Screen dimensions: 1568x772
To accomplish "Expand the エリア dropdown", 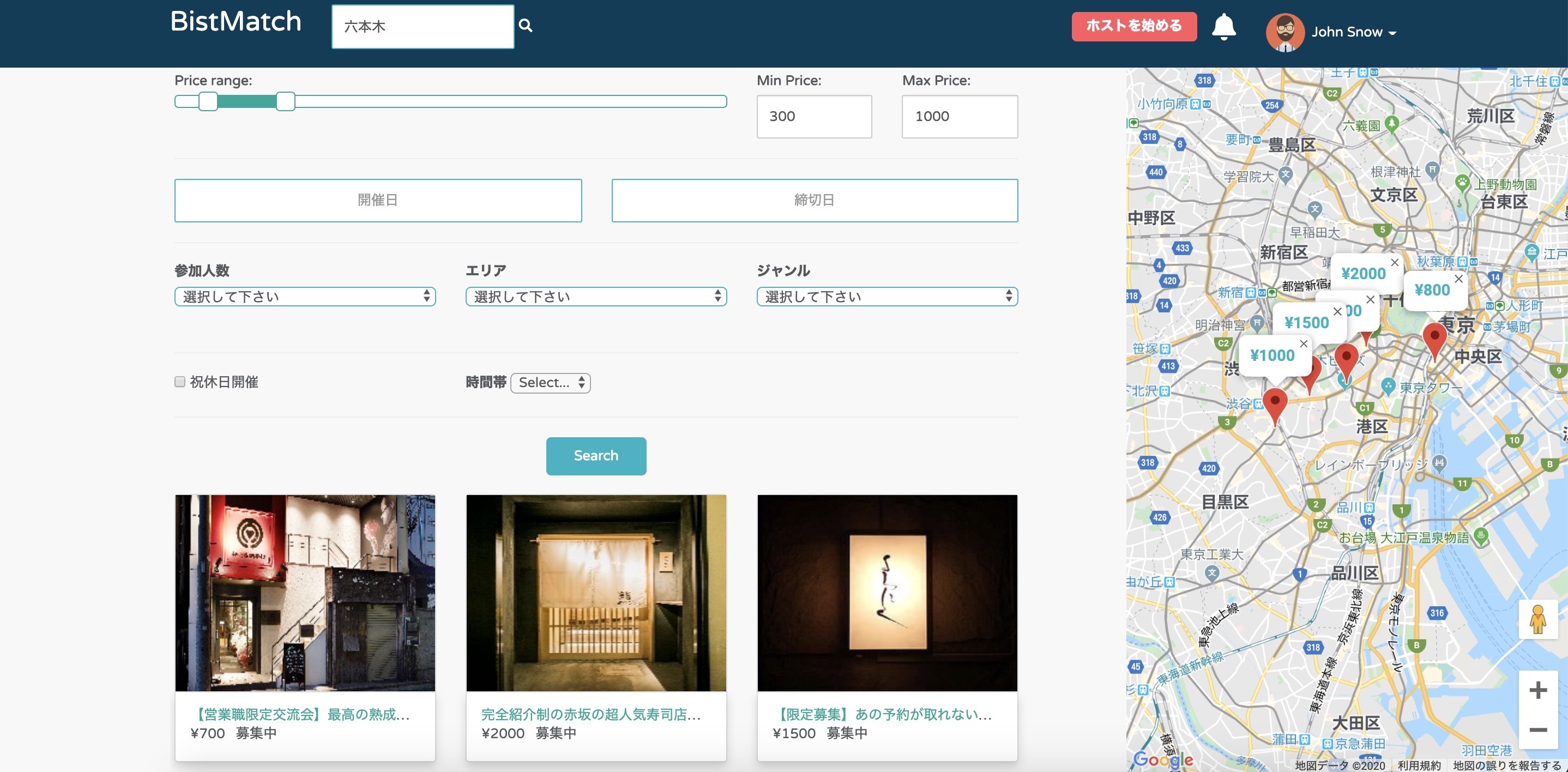I will (595, 297).
